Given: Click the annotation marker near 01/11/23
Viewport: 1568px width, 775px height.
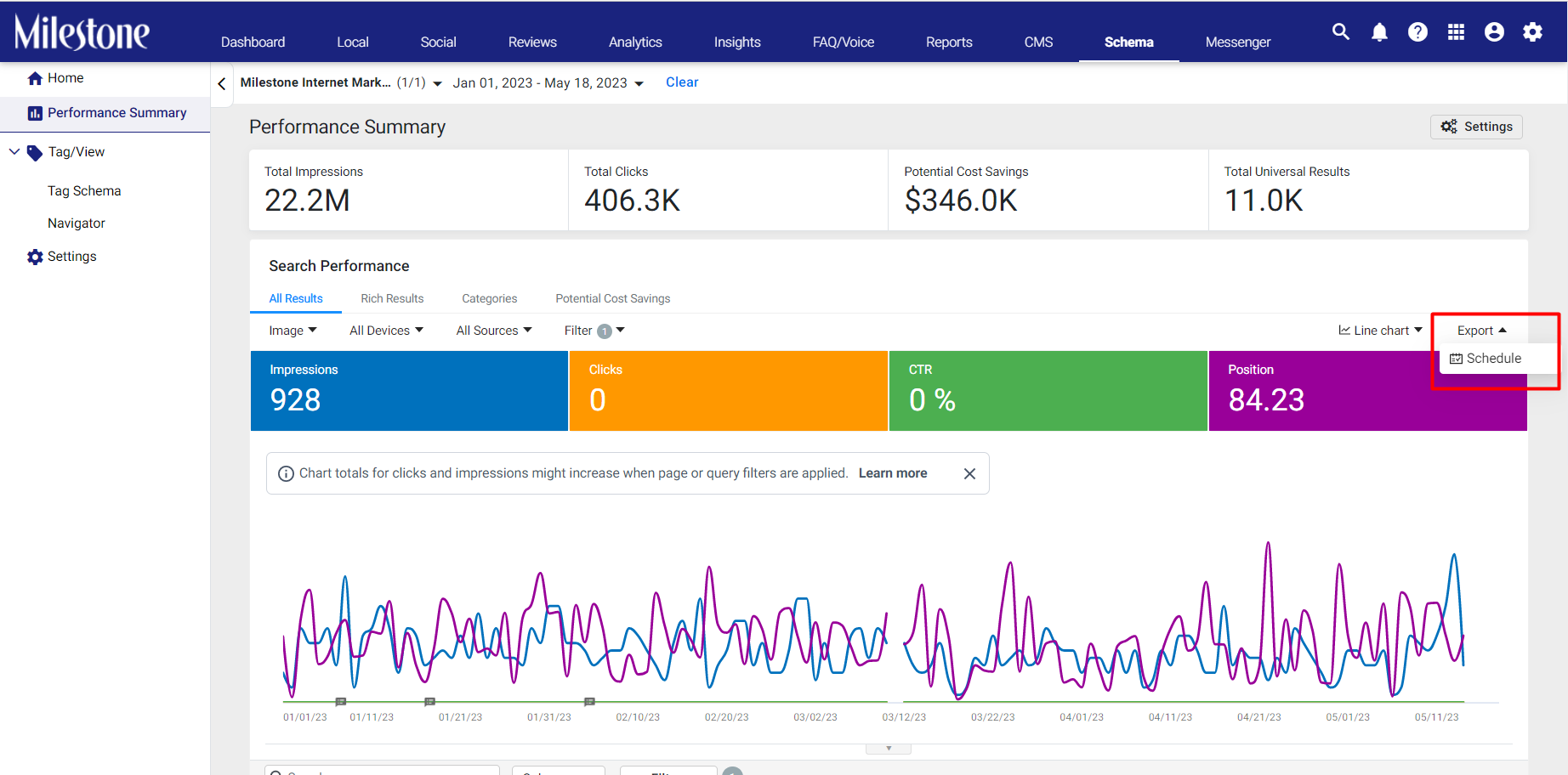Looking at the screenshot, I should (x=341, y=702).
